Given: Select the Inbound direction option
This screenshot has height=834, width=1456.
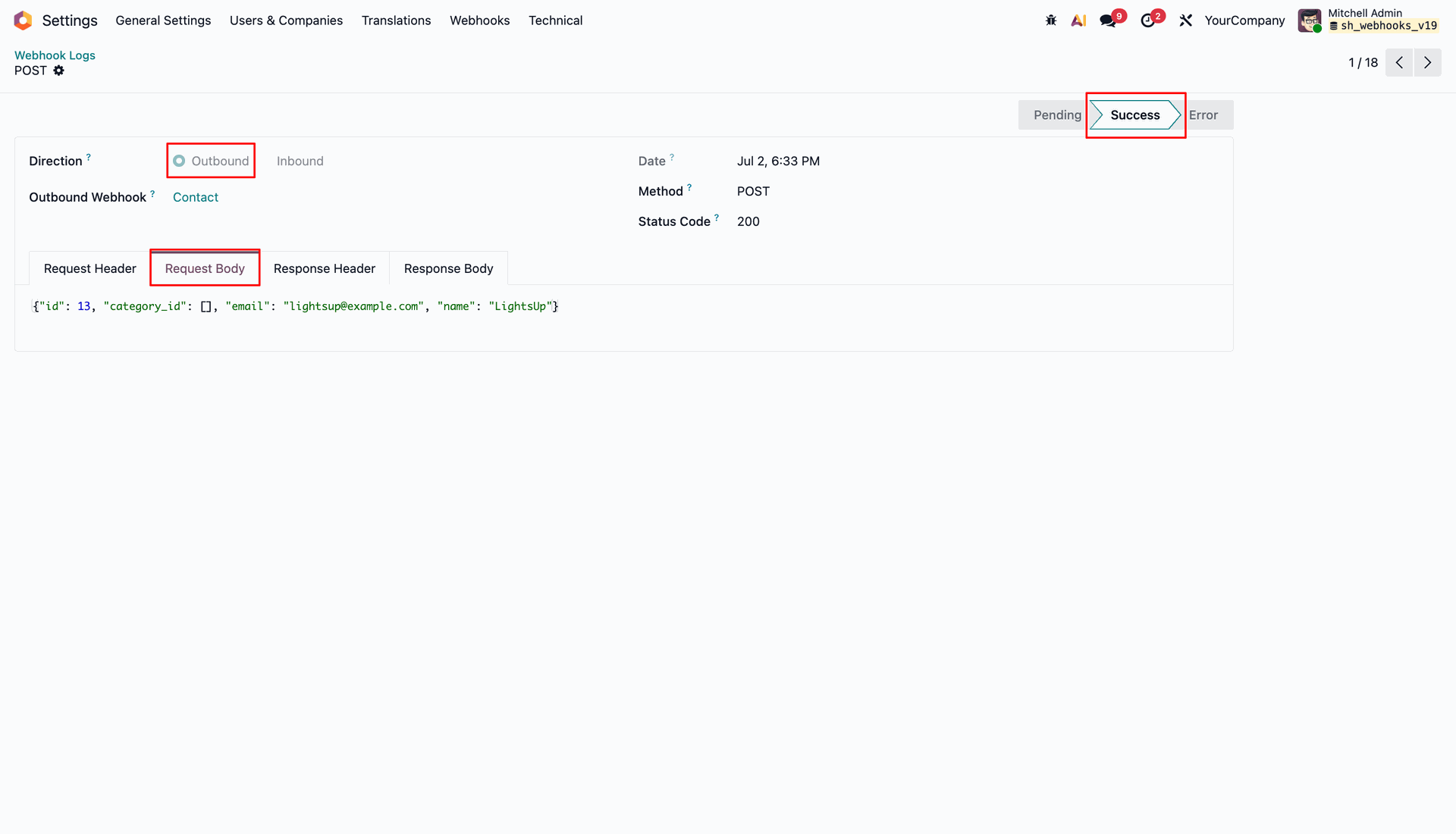Looking at the screenshot, I should (x=300, y=161).
